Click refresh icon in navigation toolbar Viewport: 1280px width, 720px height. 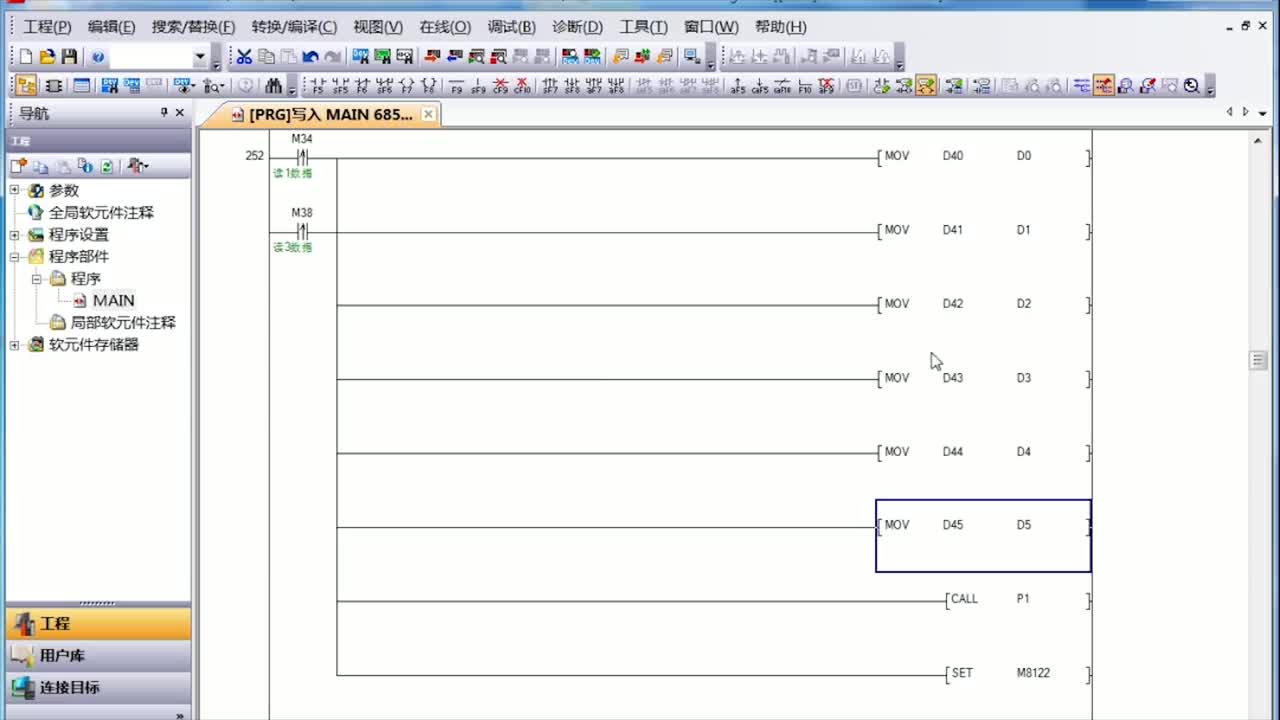point(106,166)
